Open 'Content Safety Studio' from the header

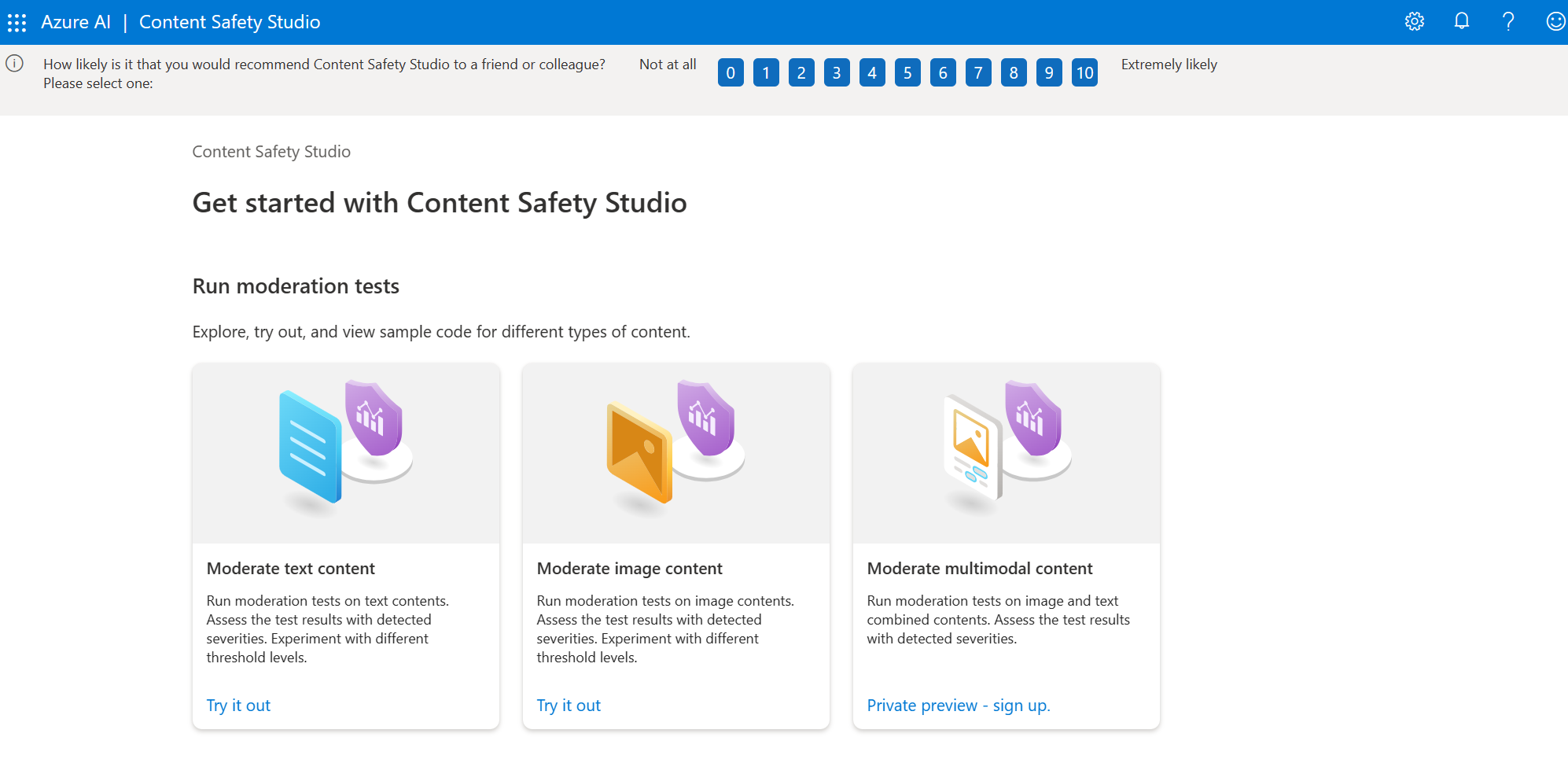pos(229,21)
